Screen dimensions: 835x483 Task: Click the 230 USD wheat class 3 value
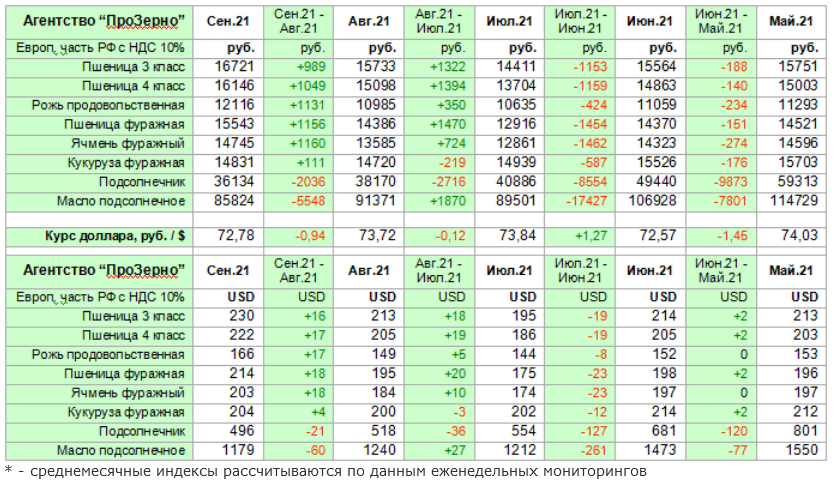pos(228,316)
